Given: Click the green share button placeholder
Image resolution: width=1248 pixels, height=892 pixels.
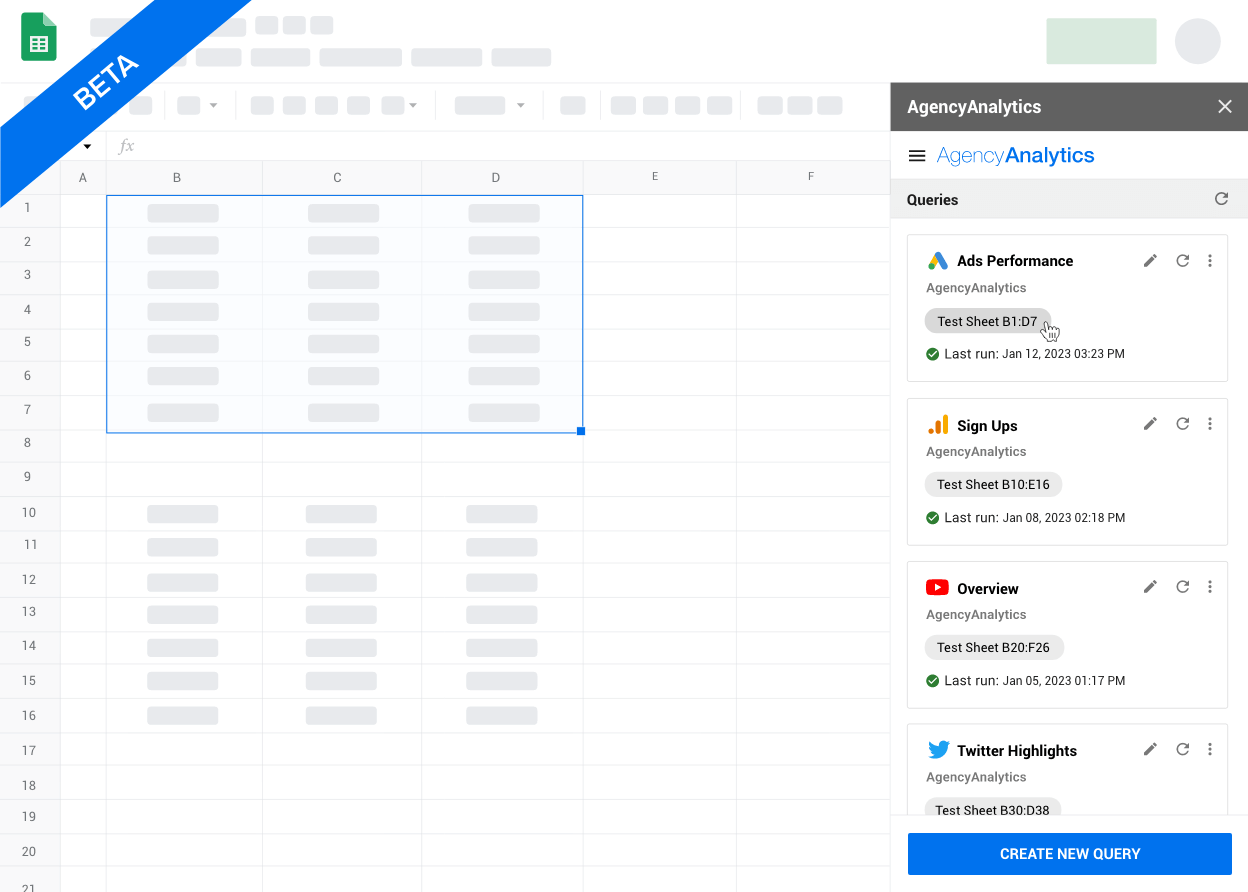Looking at the screenshot, I should pyautogui.click(x=1101, y=41).
